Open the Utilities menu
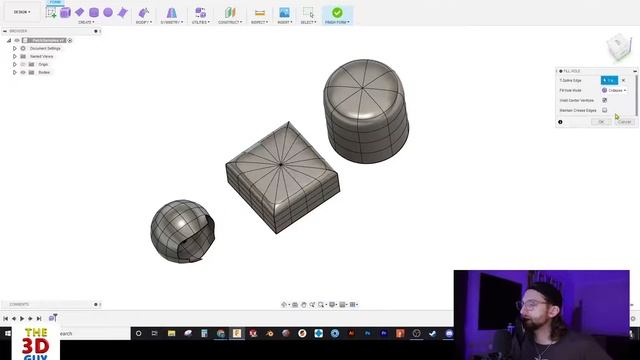The image size is (640, 360). pyautogui.click(x=201, y=22)
